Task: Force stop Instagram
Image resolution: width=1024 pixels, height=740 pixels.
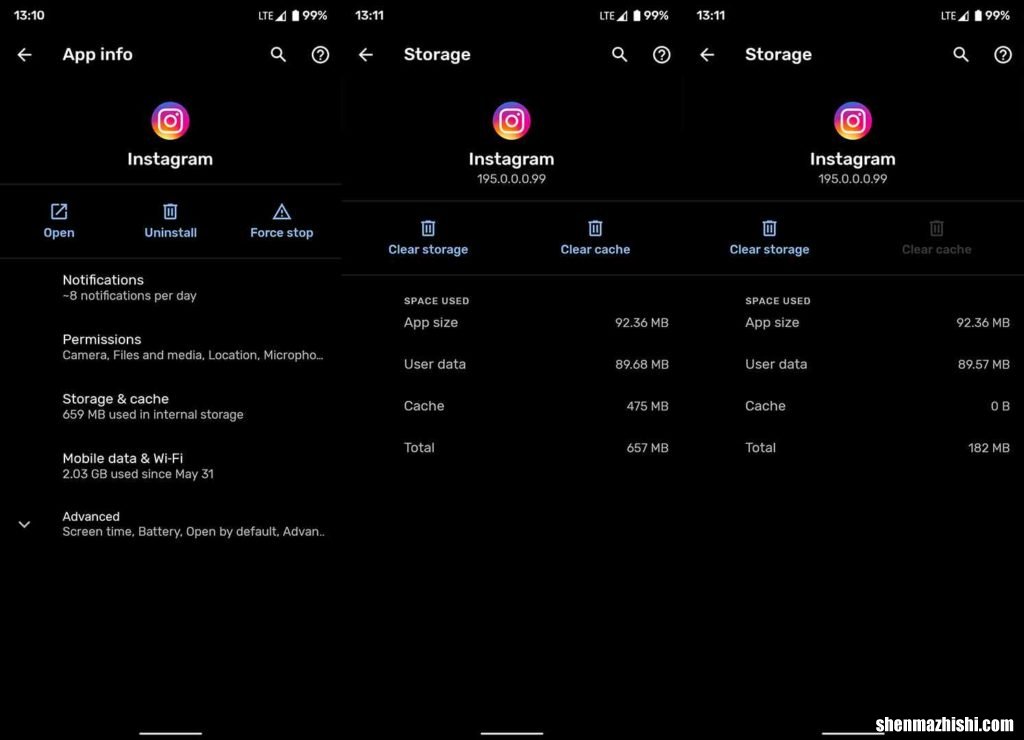Action: coord(281,221)
